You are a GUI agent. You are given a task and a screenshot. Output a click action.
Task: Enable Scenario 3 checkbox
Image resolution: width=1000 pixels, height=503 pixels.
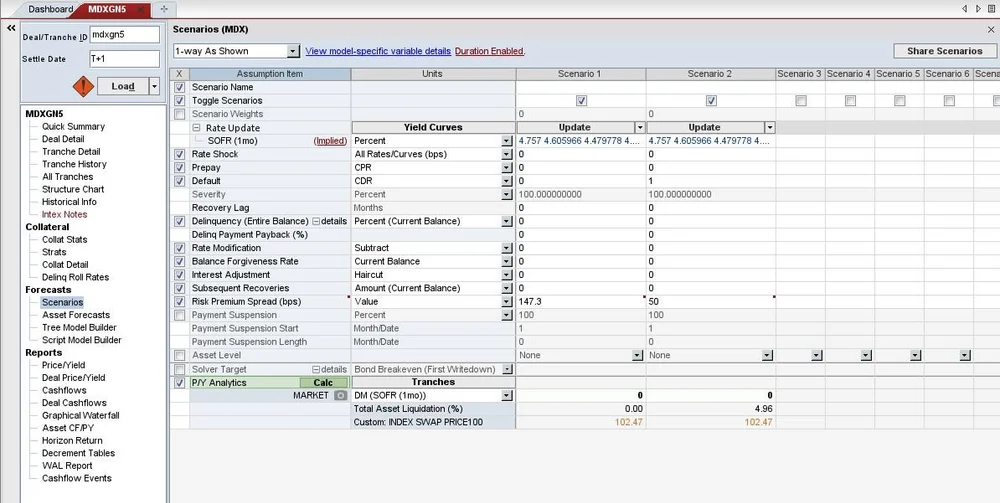(801, 101)
